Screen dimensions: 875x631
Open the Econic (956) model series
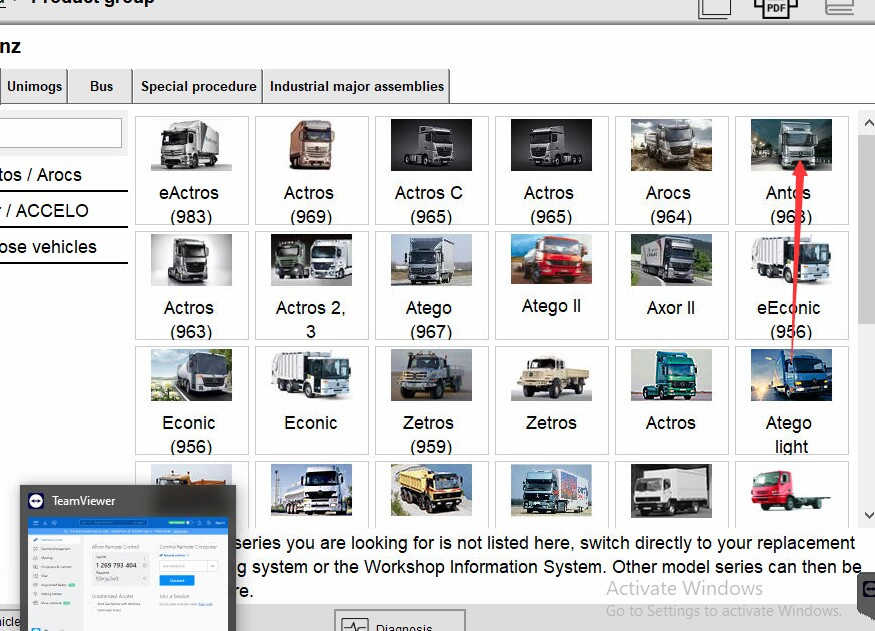coord(191,401)
